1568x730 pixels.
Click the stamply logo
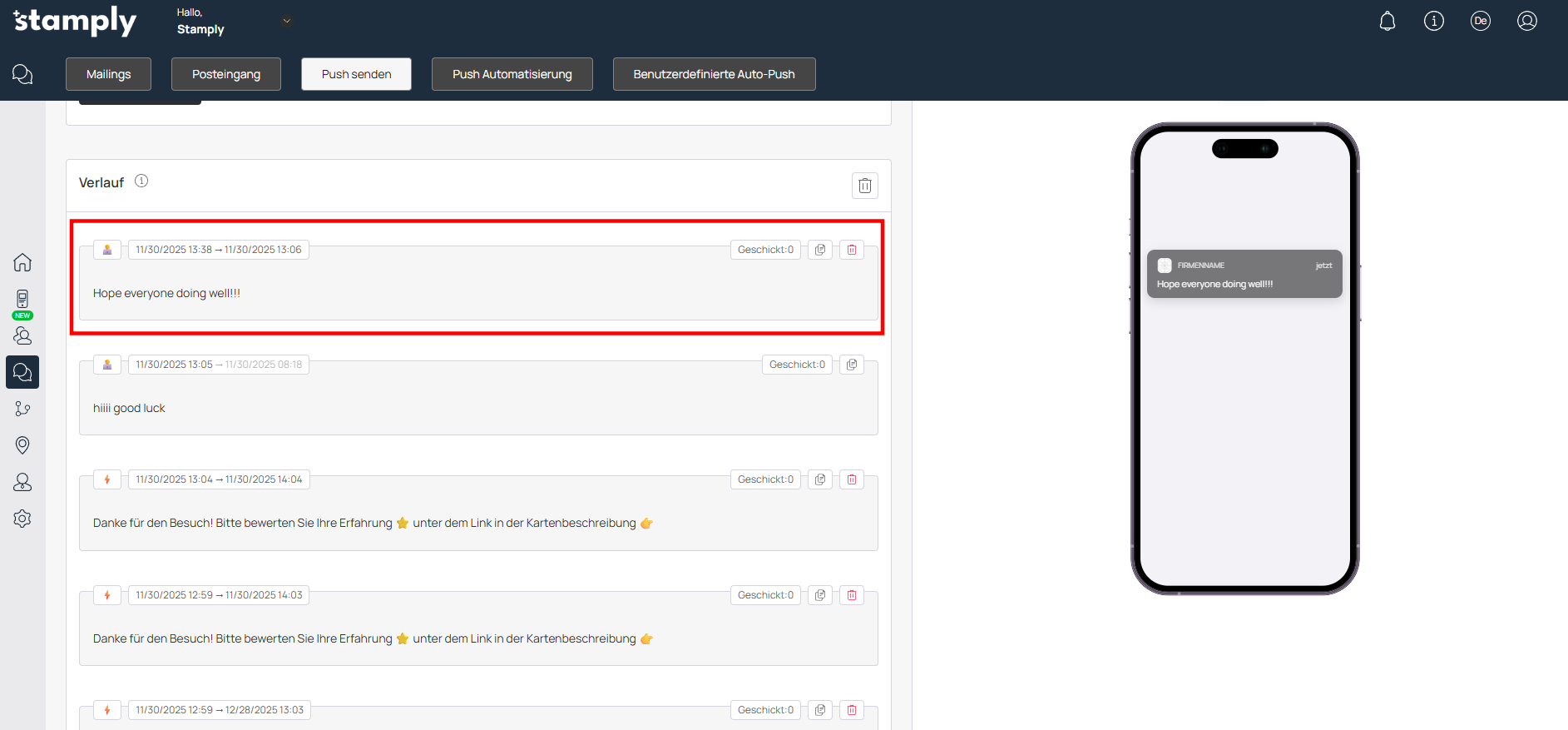pos(75,21)
